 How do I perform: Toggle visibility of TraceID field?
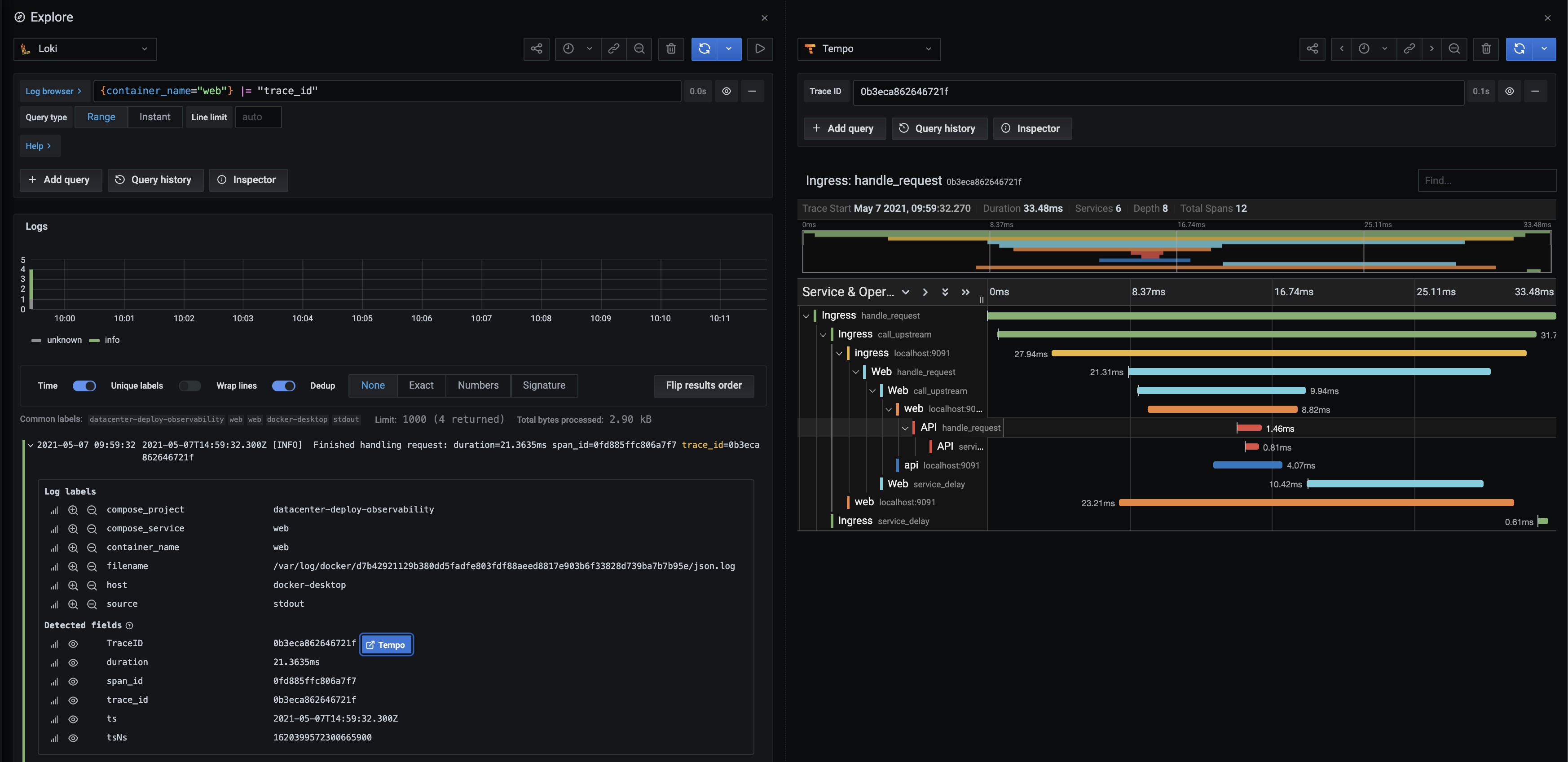coord(73,644)
